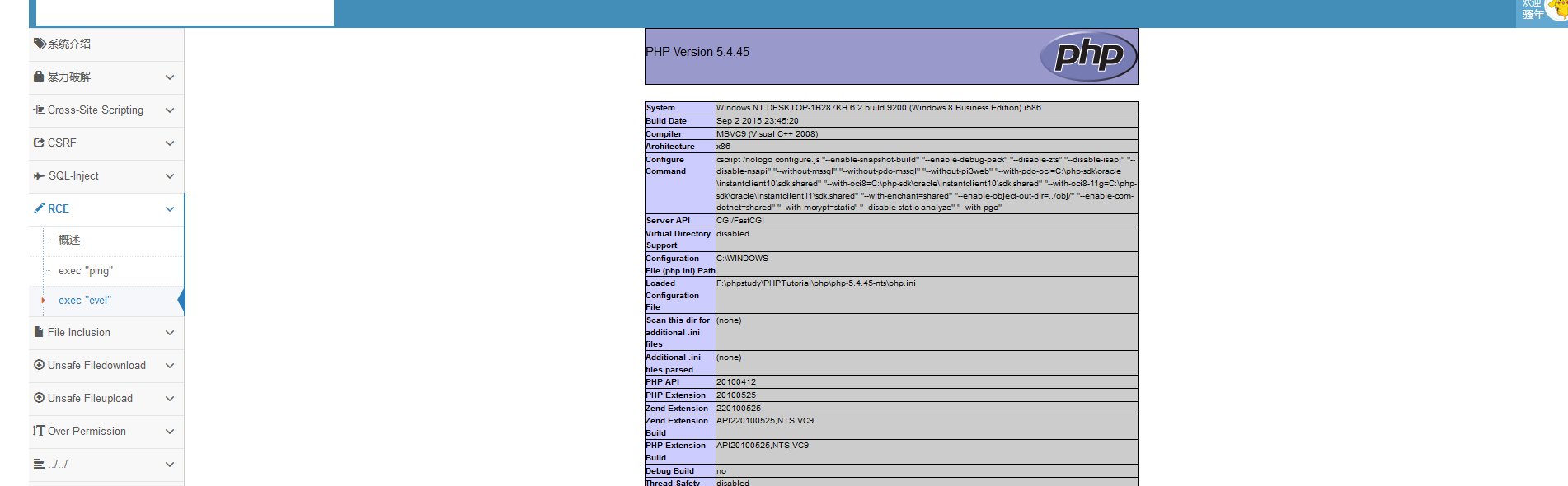
Task: Click the white logo box in header
Action: coord(185,12)
